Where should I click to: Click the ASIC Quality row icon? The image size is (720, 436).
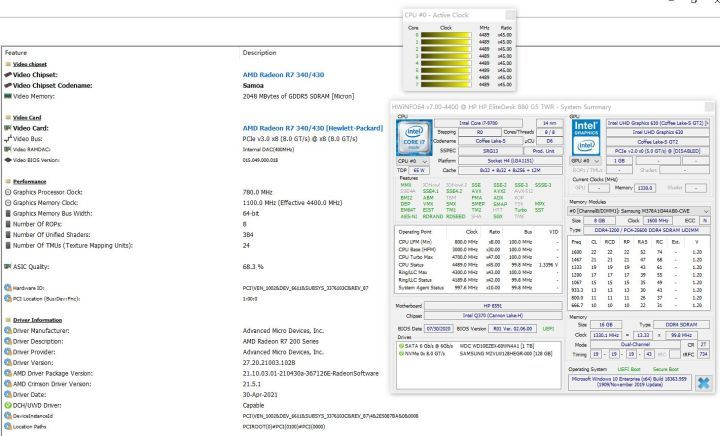tap(8, 267)
